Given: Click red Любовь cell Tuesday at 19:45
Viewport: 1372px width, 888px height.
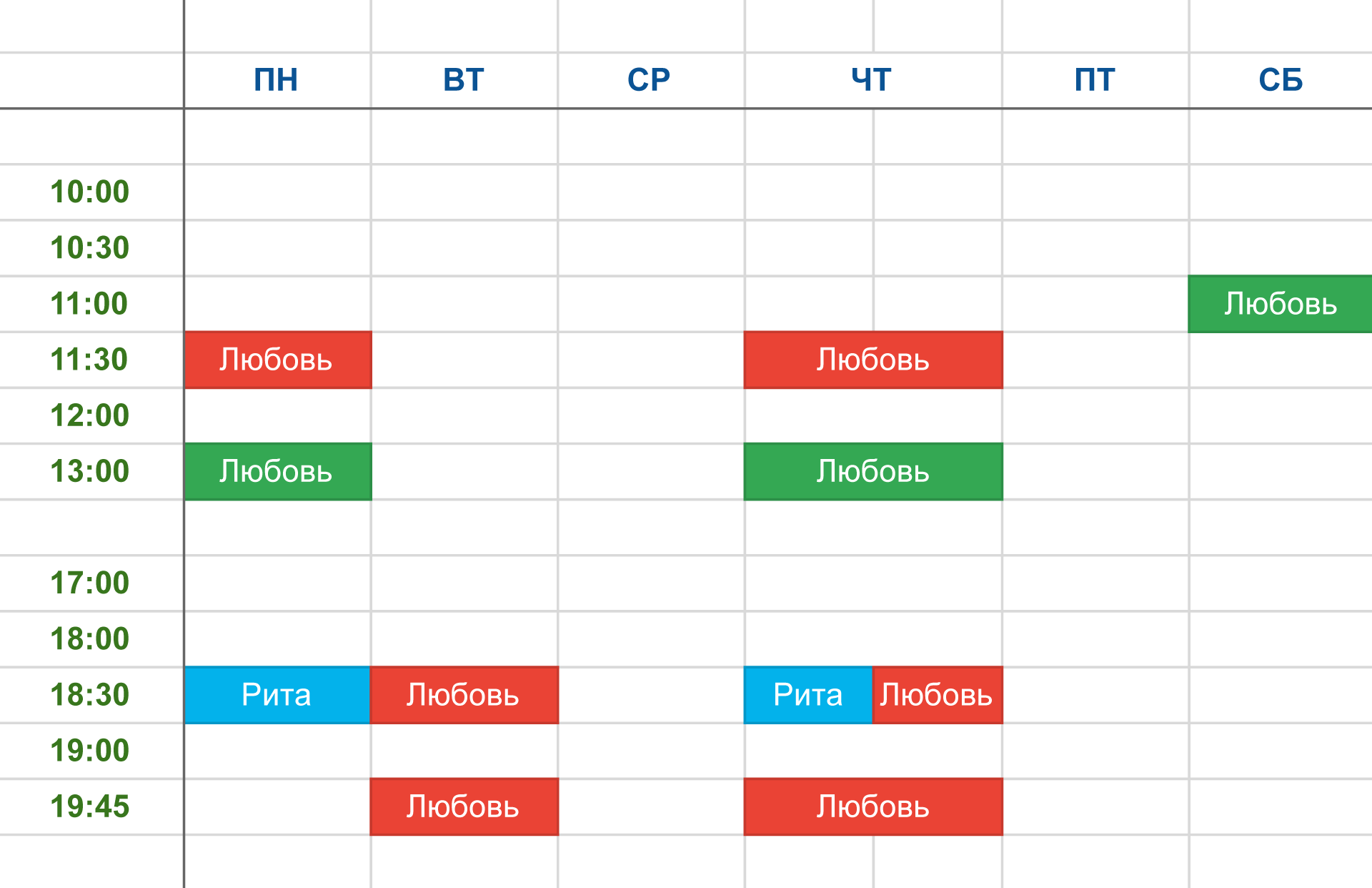Looking at the screenshot, I should (x=464, y=806).
